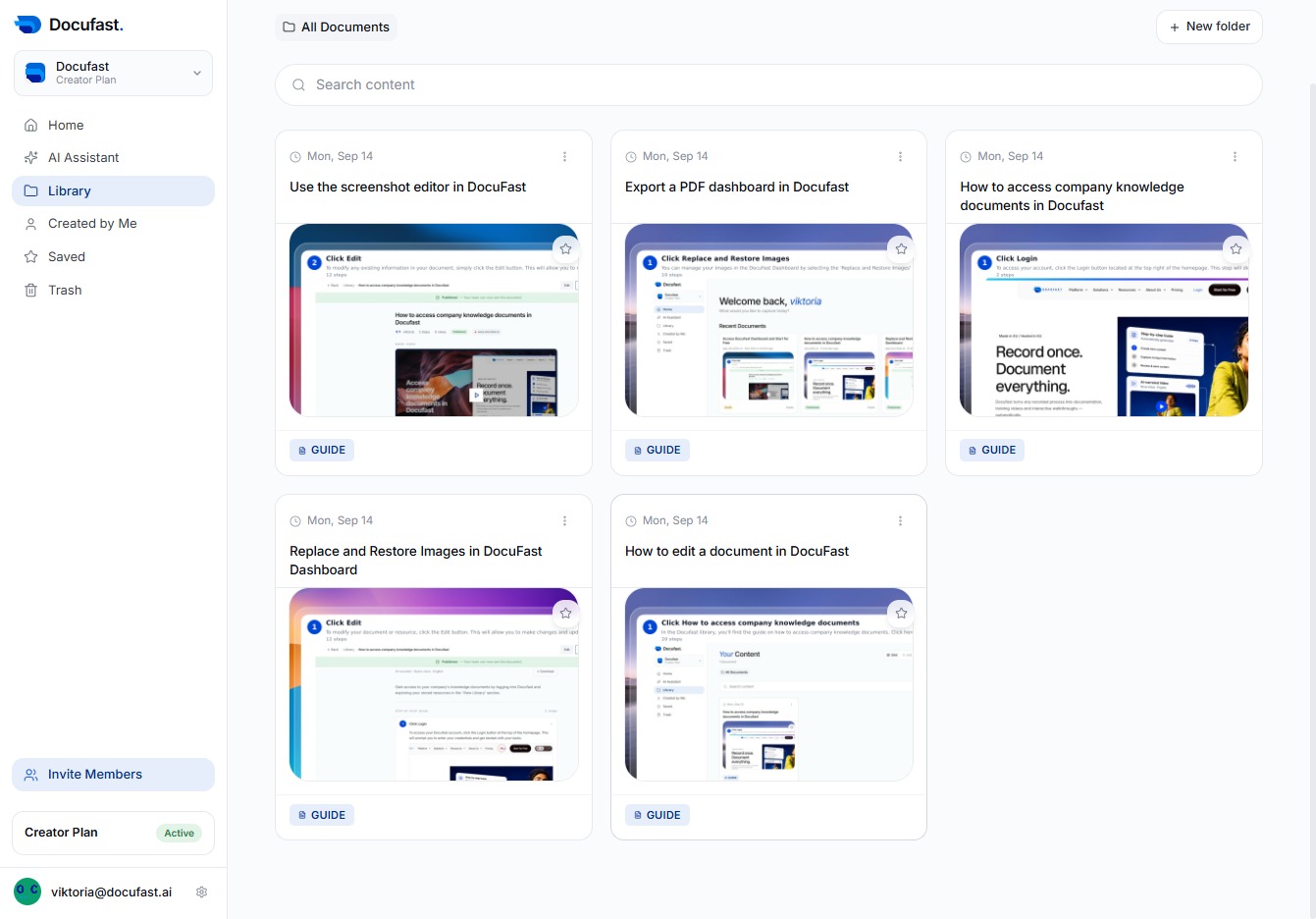The width and height of the screenshot is (1316, 919).
Task: Click thumbnail of Export a PDF guide
Action: pos(769,320)
